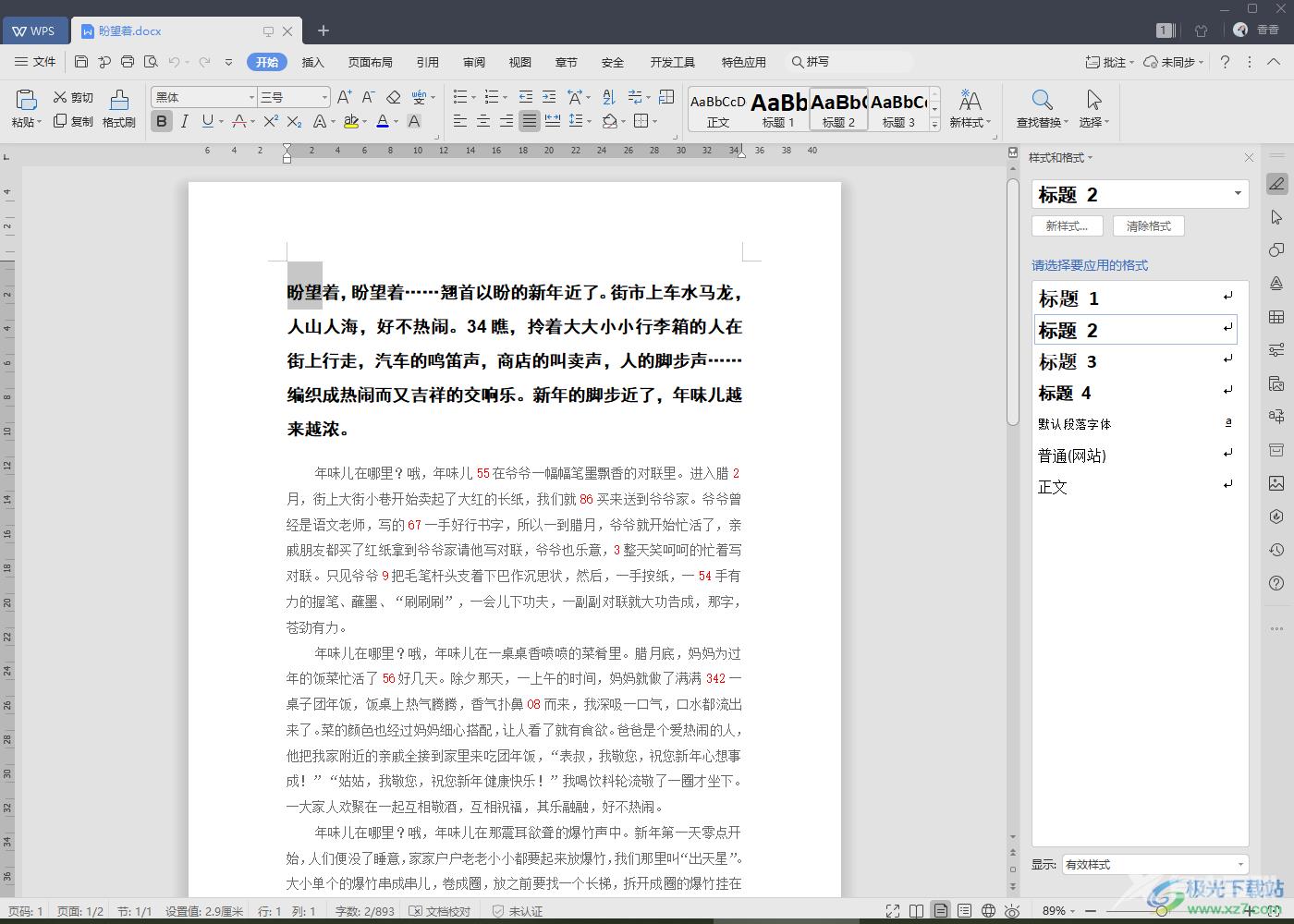The image size is (1294, 924).
Task: Apply the 标题 3 style from panel list
Action: click(x=1136, y=361)
